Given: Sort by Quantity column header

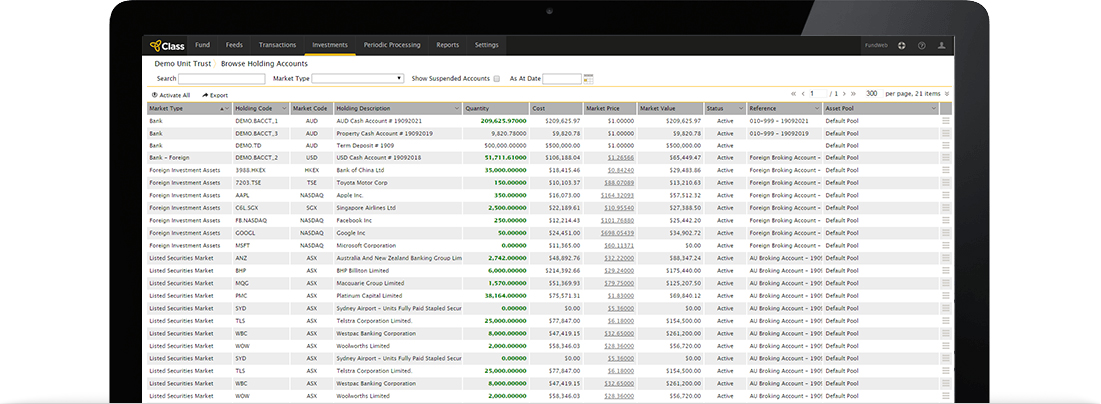Looking at the screenshot, I should pyautogui.click(x=496, y=108).
